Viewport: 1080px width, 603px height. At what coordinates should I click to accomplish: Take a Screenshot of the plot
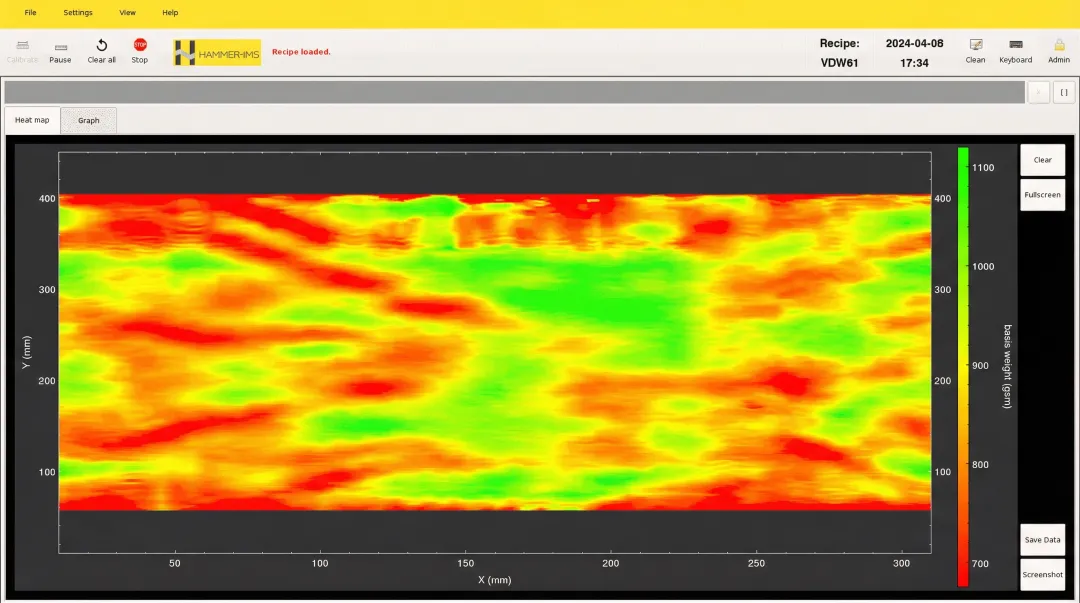[x=1042, y=575]
